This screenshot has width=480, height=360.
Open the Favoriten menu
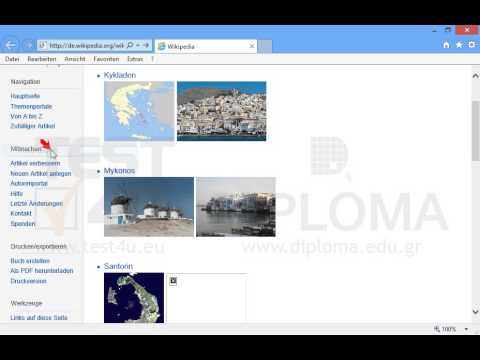(x=106, y=59)
